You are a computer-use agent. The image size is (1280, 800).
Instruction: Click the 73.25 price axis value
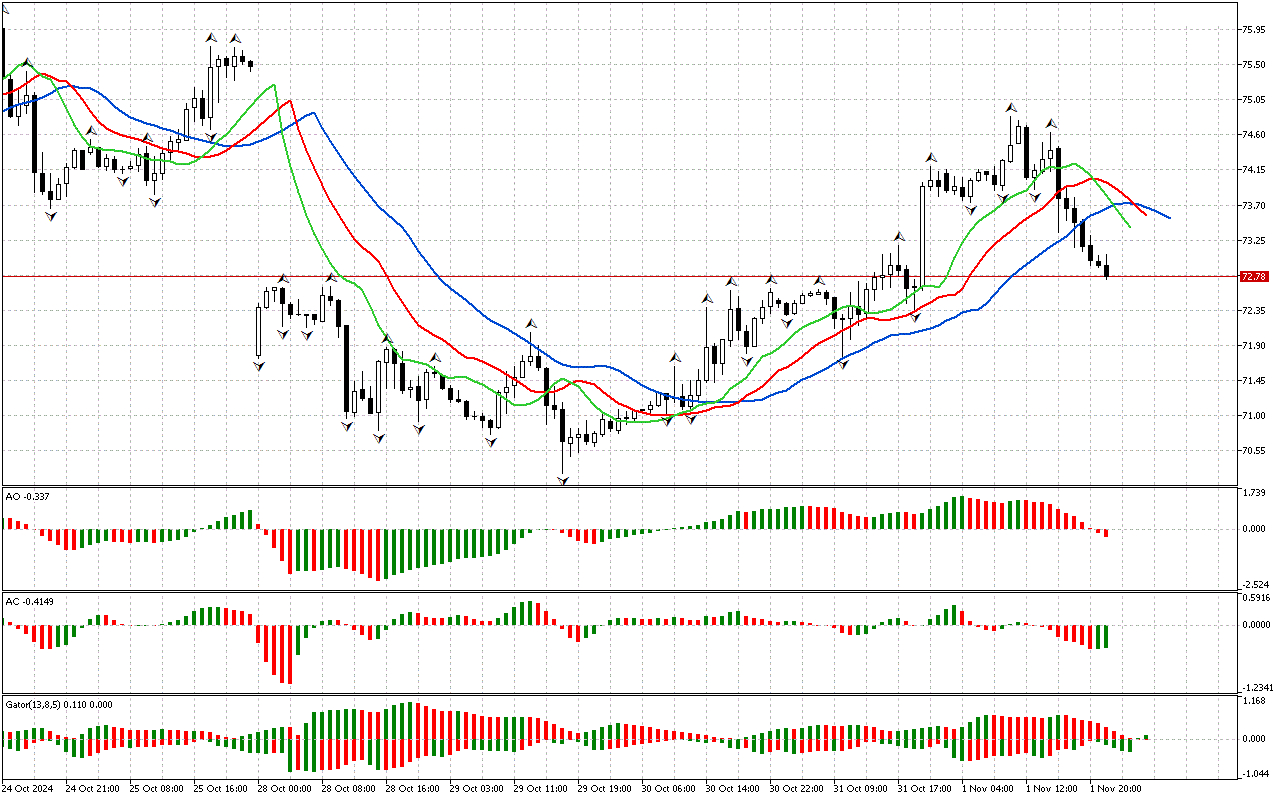pyautogui.click(x=1253, y=241)
